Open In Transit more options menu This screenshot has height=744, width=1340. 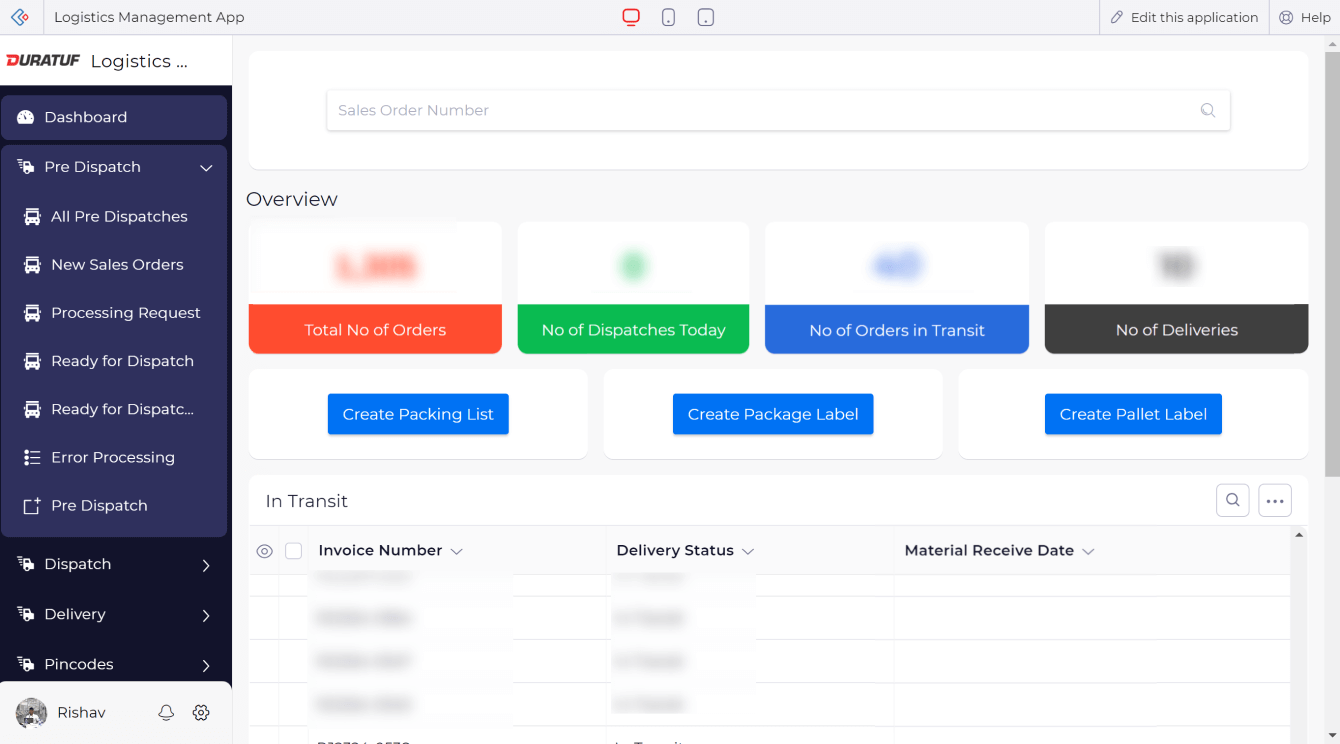[1275, 500]
